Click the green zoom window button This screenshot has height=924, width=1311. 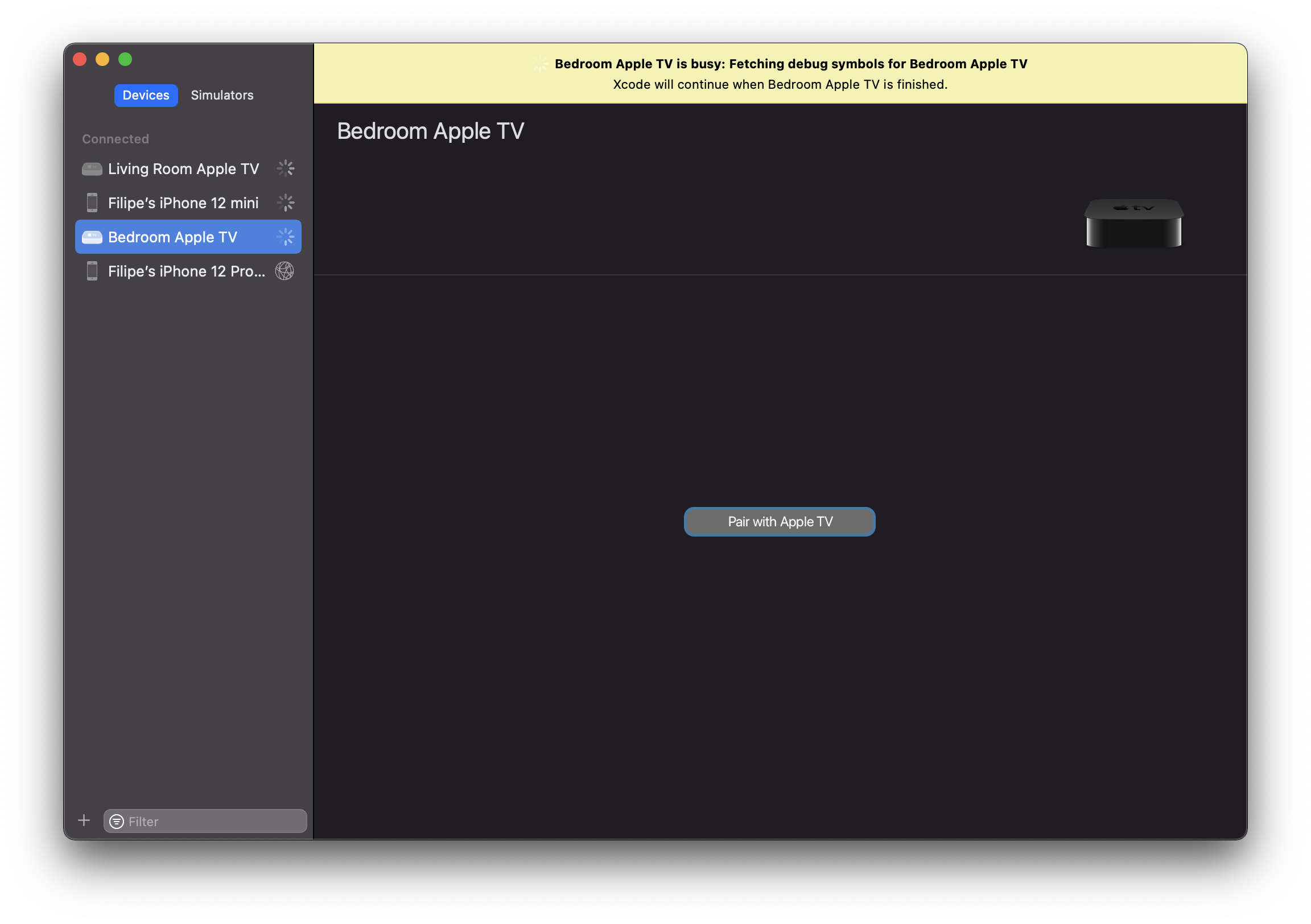(x=125, y=59)
